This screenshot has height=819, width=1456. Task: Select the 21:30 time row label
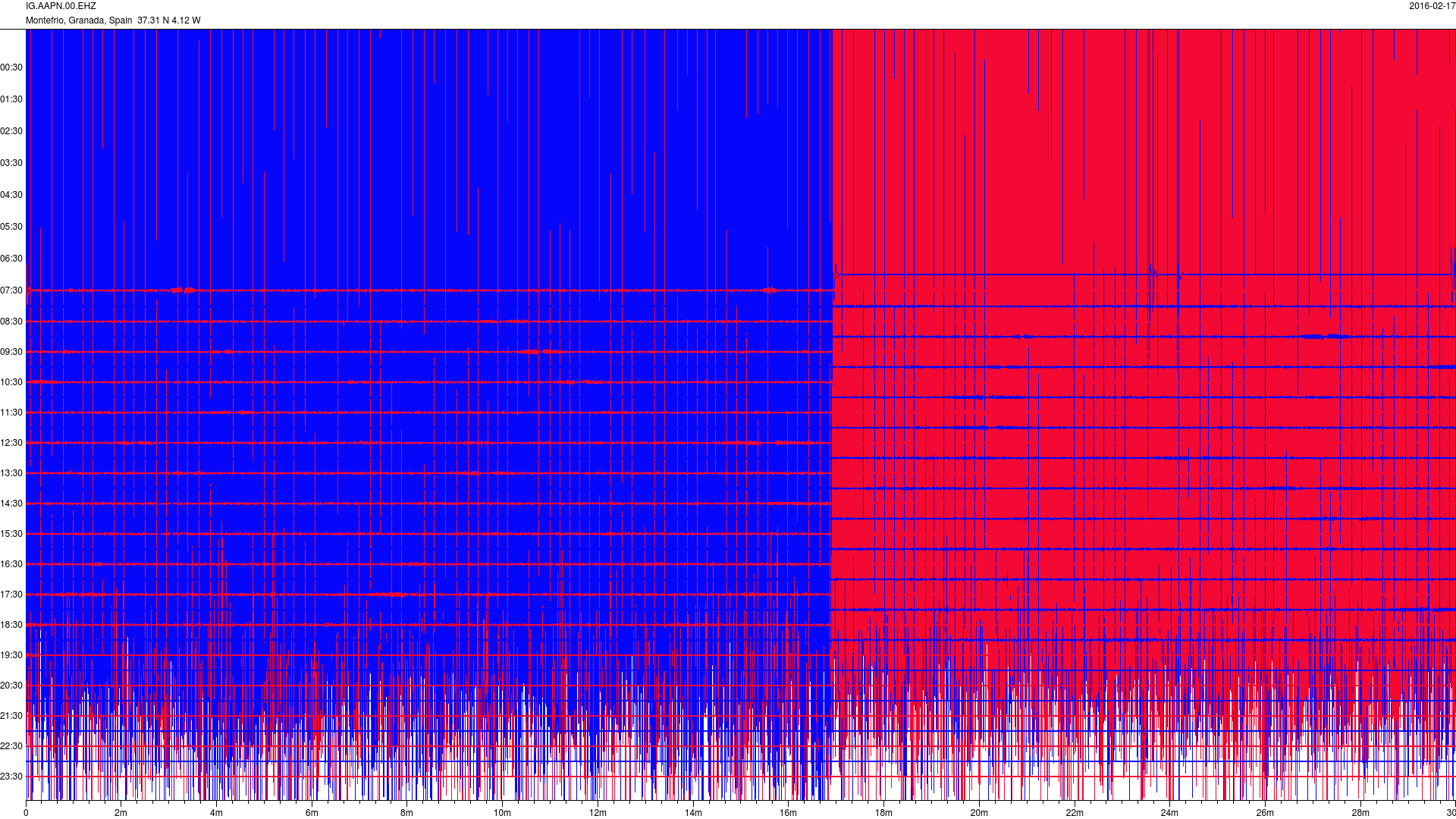pyautogui.click(x=11, y=716)
